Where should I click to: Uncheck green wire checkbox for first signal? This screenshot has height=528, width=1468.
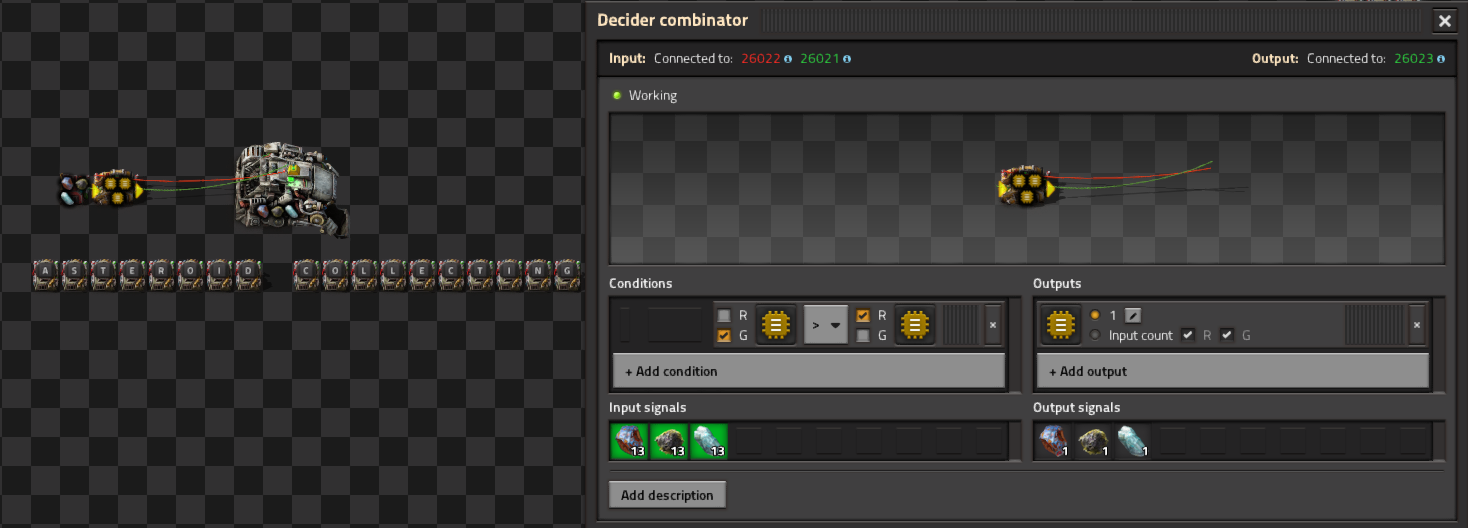pyautogui.click(x=724, y=336)
